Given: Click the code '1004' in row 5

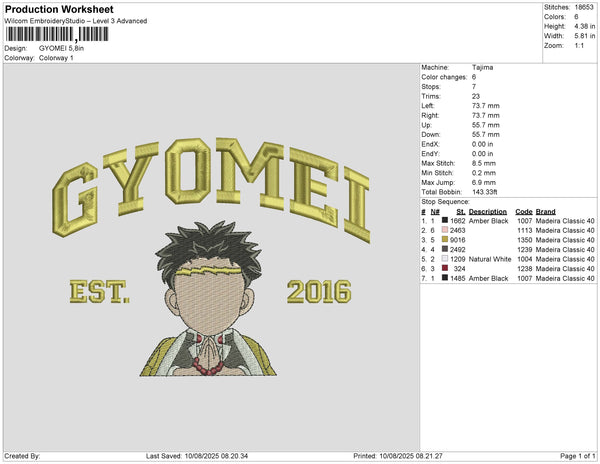Looking at the screenshot, I should pos(525,259).
